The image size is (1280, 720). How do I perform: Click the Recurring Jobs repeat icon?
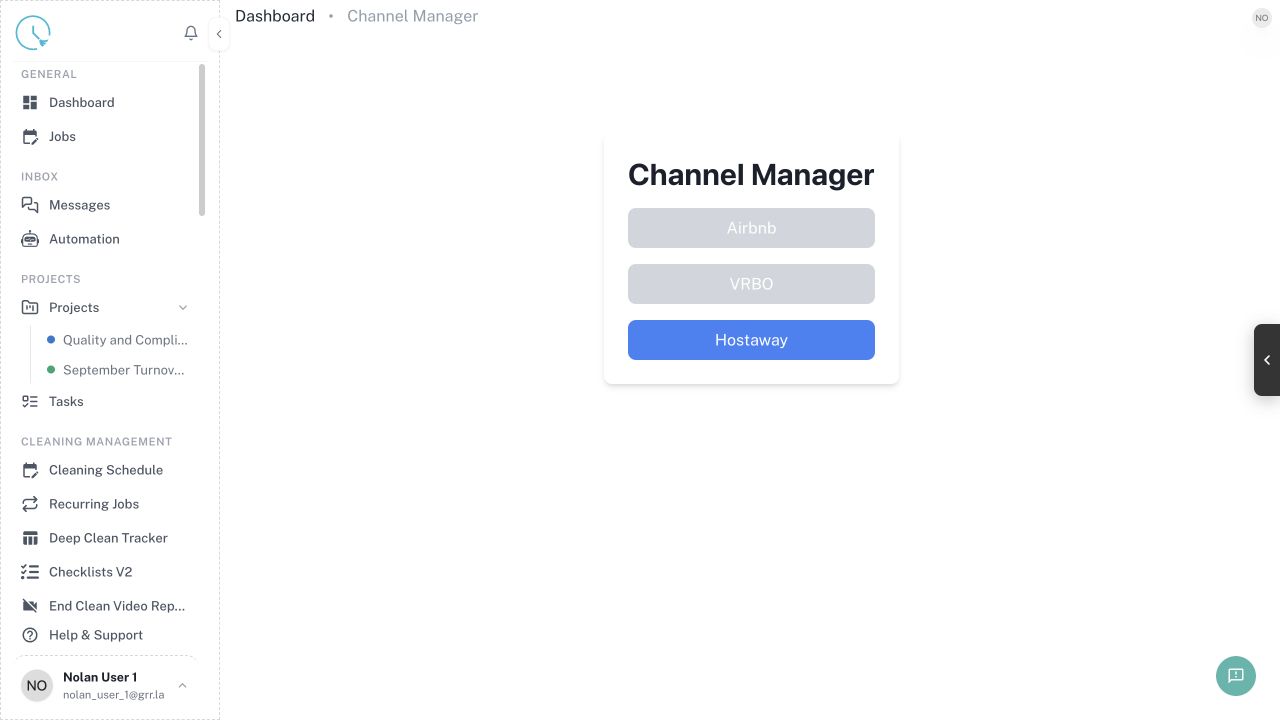30,504
